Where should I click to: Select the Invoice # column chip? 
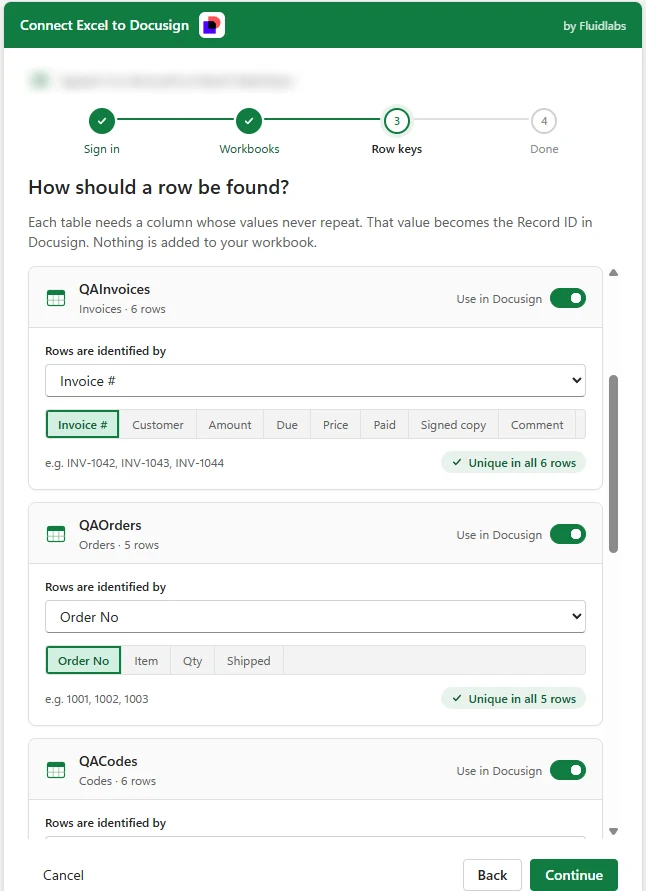click(x=82, y=424)
